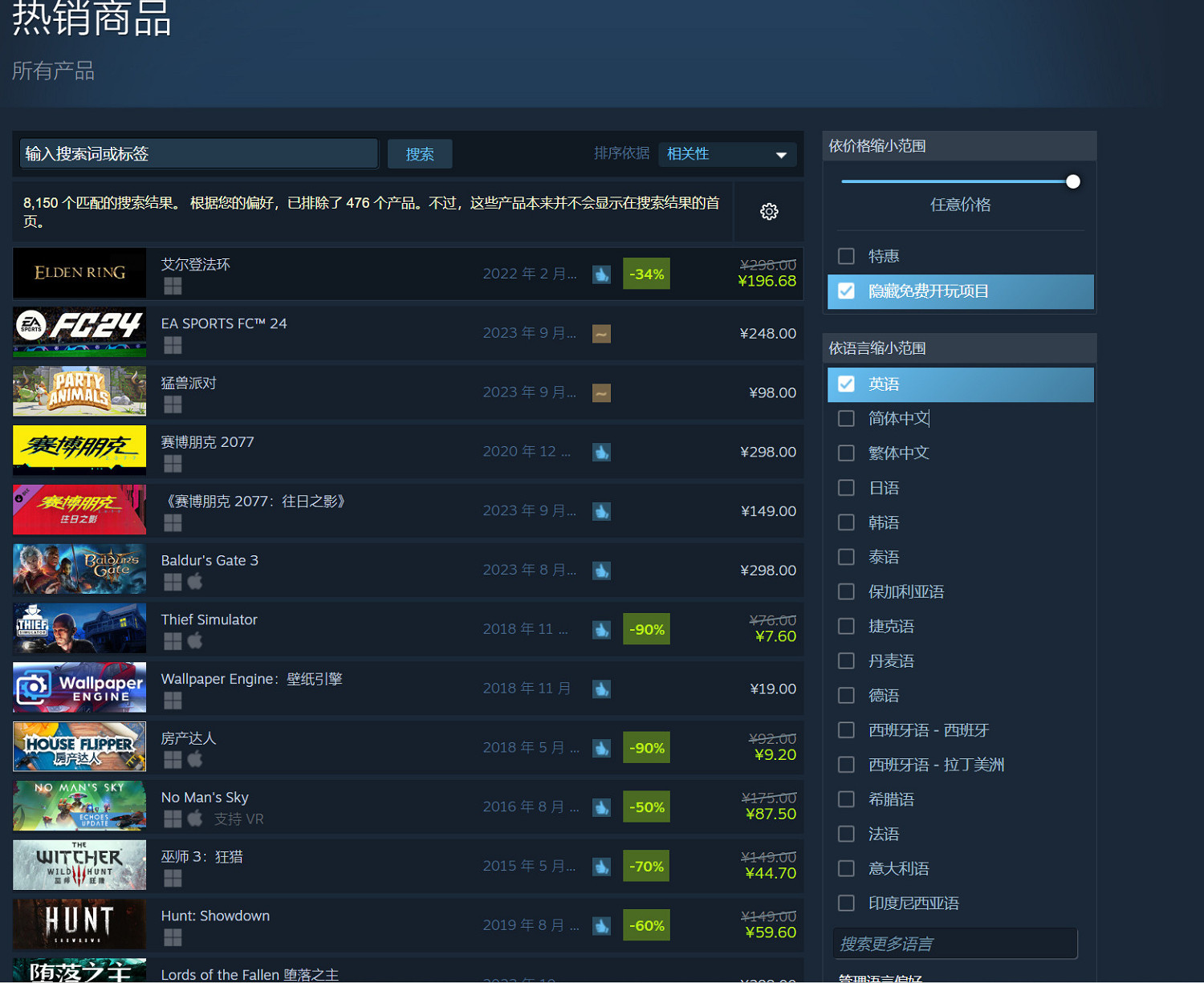Open the No Man's Sky store page
1204x983 pixels.
tap(361, 806)
